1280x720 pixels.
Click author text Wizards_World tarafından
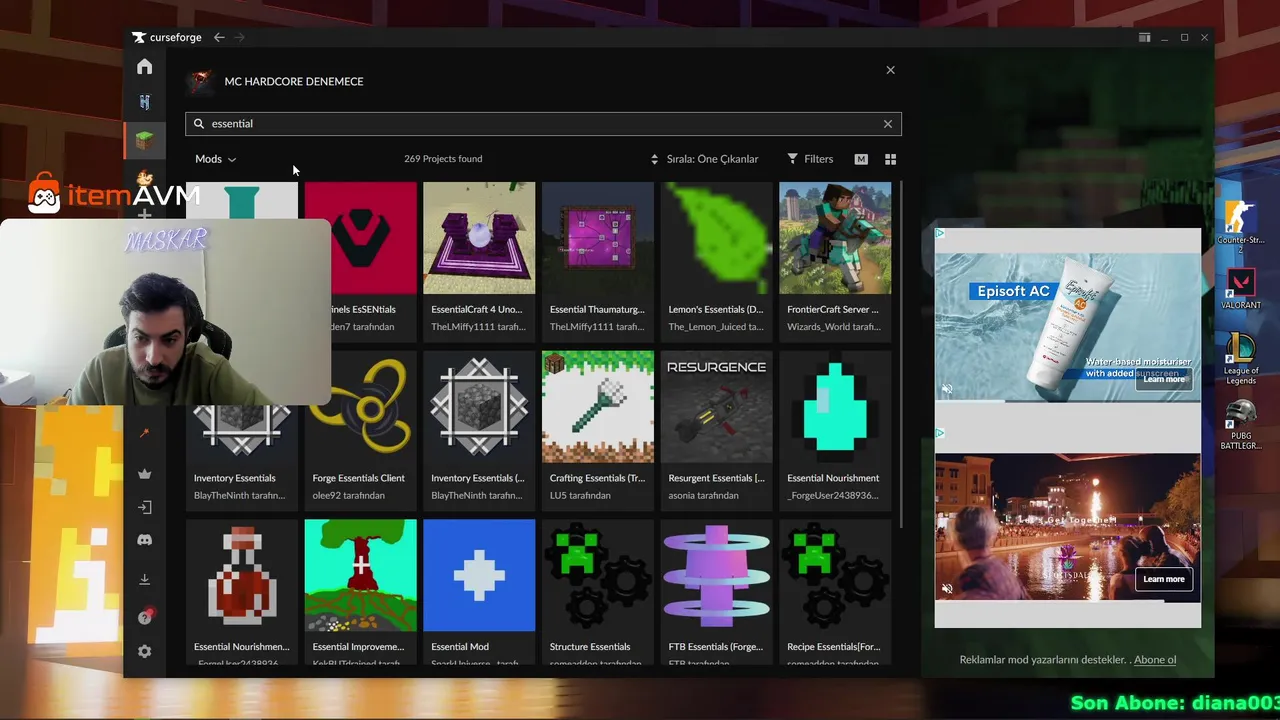834,327
